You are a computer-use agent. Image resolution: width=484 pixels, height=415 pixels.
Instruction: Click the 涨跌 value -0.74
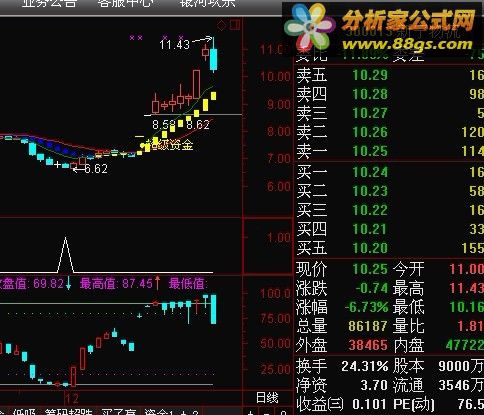[x=371, y=288]
